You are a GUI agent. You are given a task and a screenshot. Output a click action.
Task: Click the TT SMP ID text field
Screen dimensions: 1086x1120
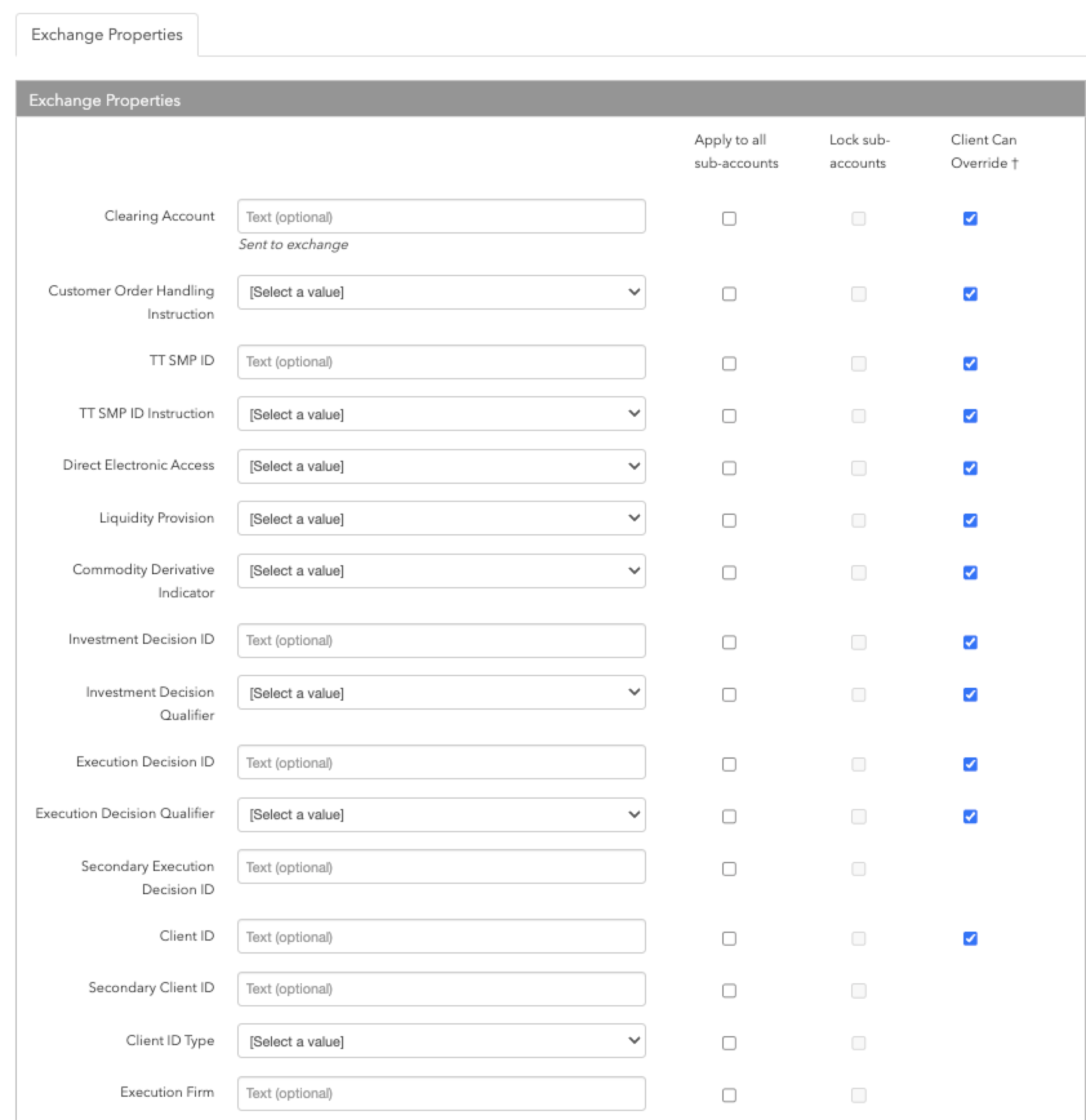tap(441, 362)
